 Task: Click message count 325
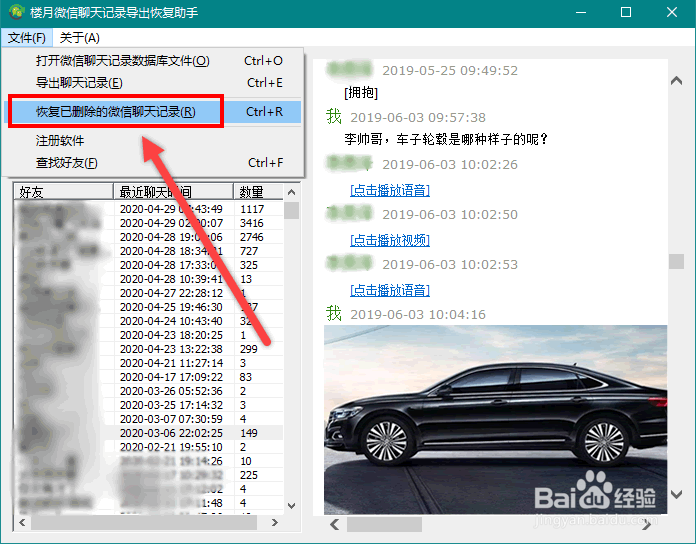tap(249, 265)
